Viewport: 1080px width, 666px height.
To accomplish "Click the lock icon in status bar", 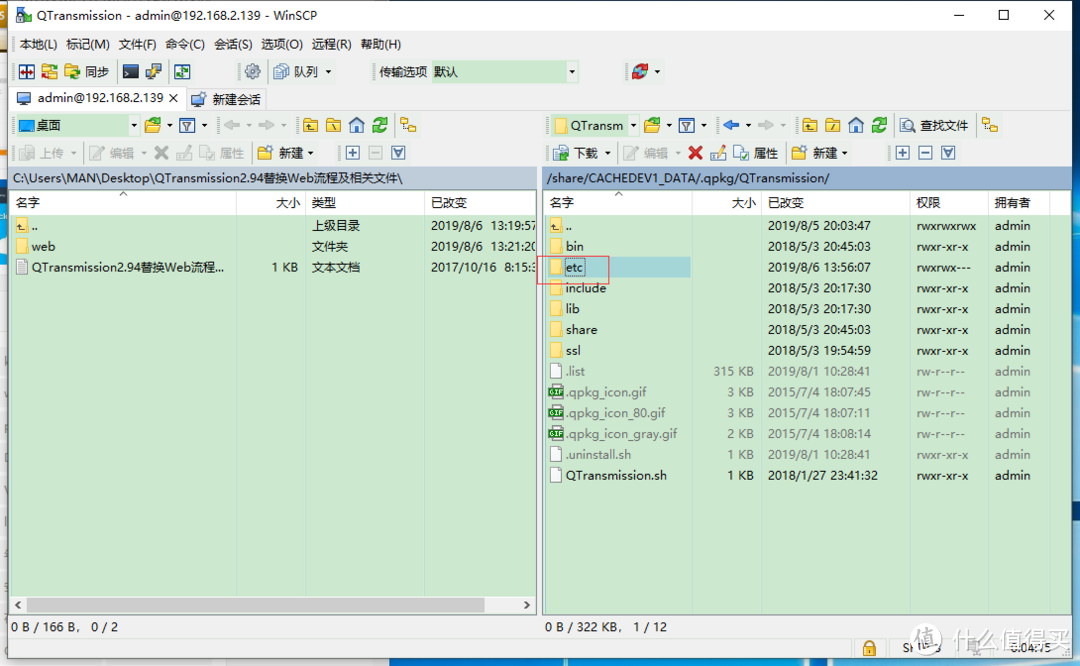I will tap(869, 647).
